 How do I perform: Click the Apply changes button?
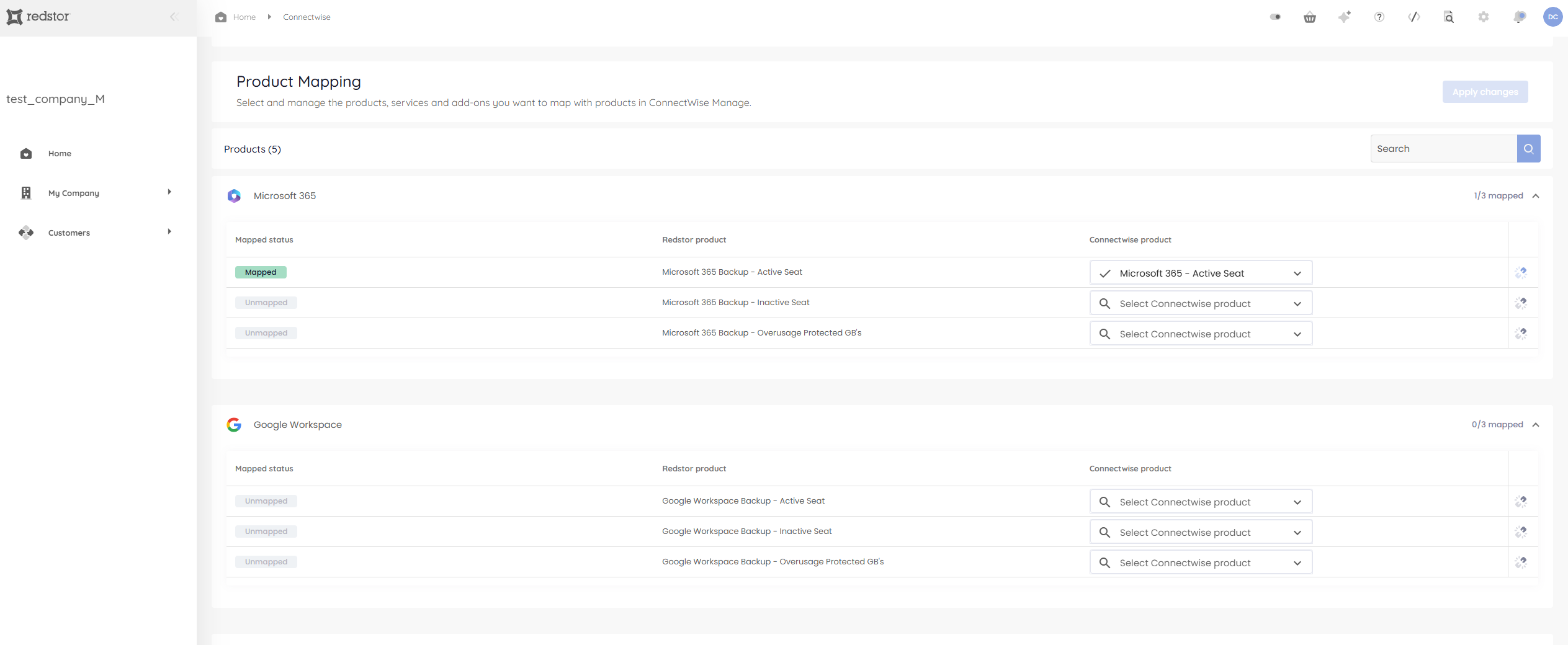[1485, 92]
